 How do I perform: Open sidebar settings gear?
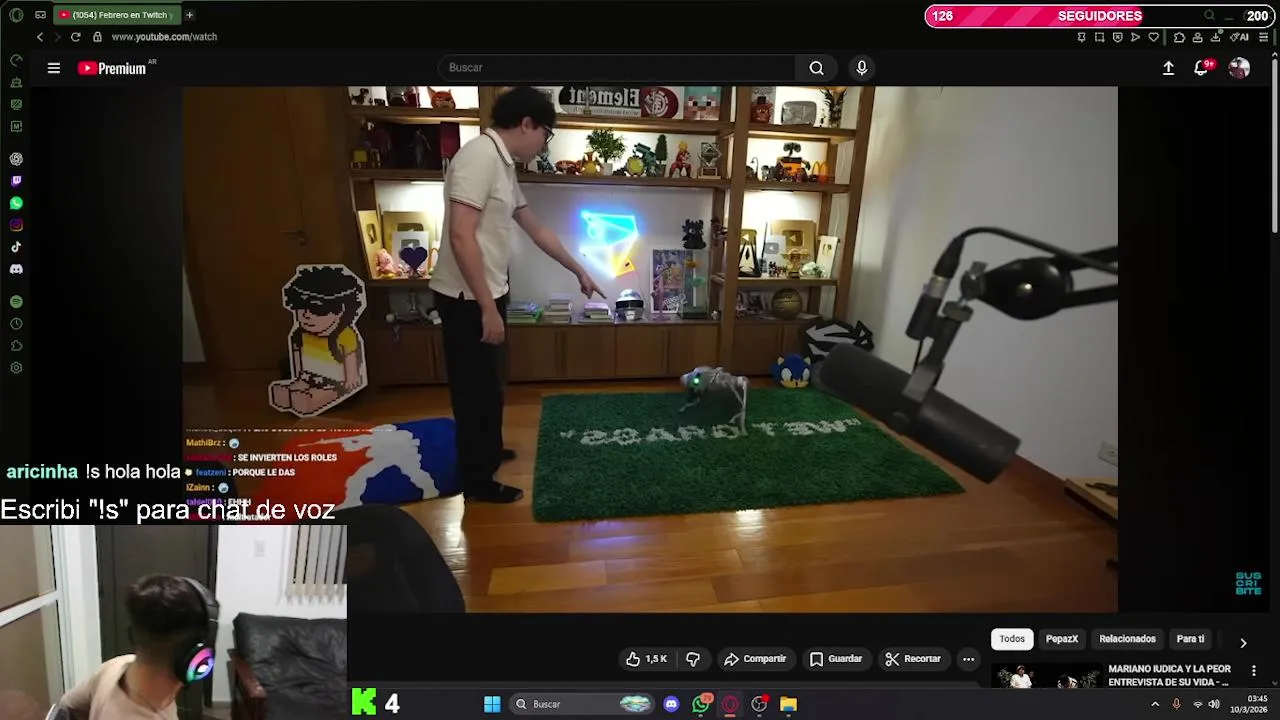[x=16, y=368]
